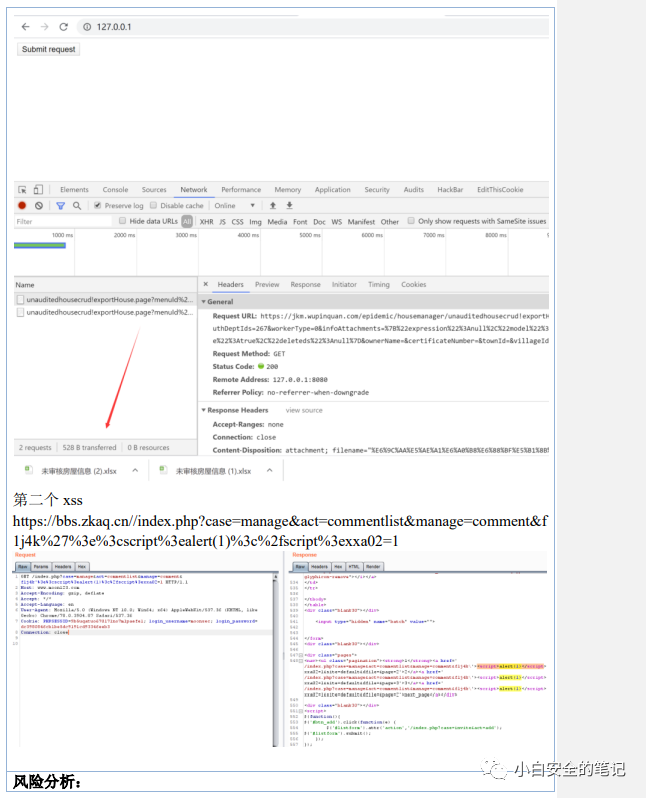Open the Security tab

(377, 190)
